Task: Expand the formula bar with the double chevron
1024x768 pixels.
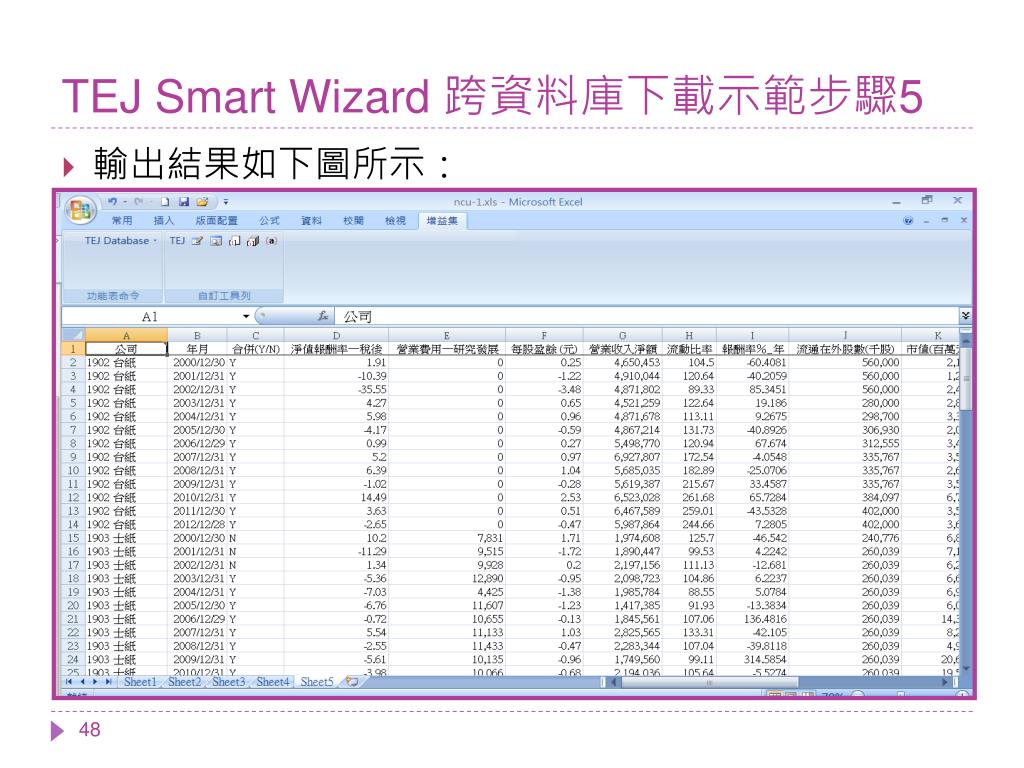Action: pyautogui.click(x=965, y=316)
